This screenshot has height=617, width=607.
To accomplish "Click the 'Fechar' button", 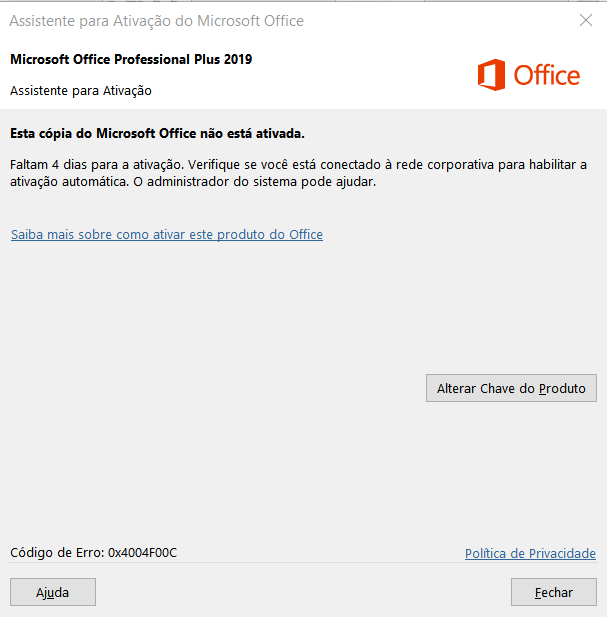I will click(x=553, y=592).
